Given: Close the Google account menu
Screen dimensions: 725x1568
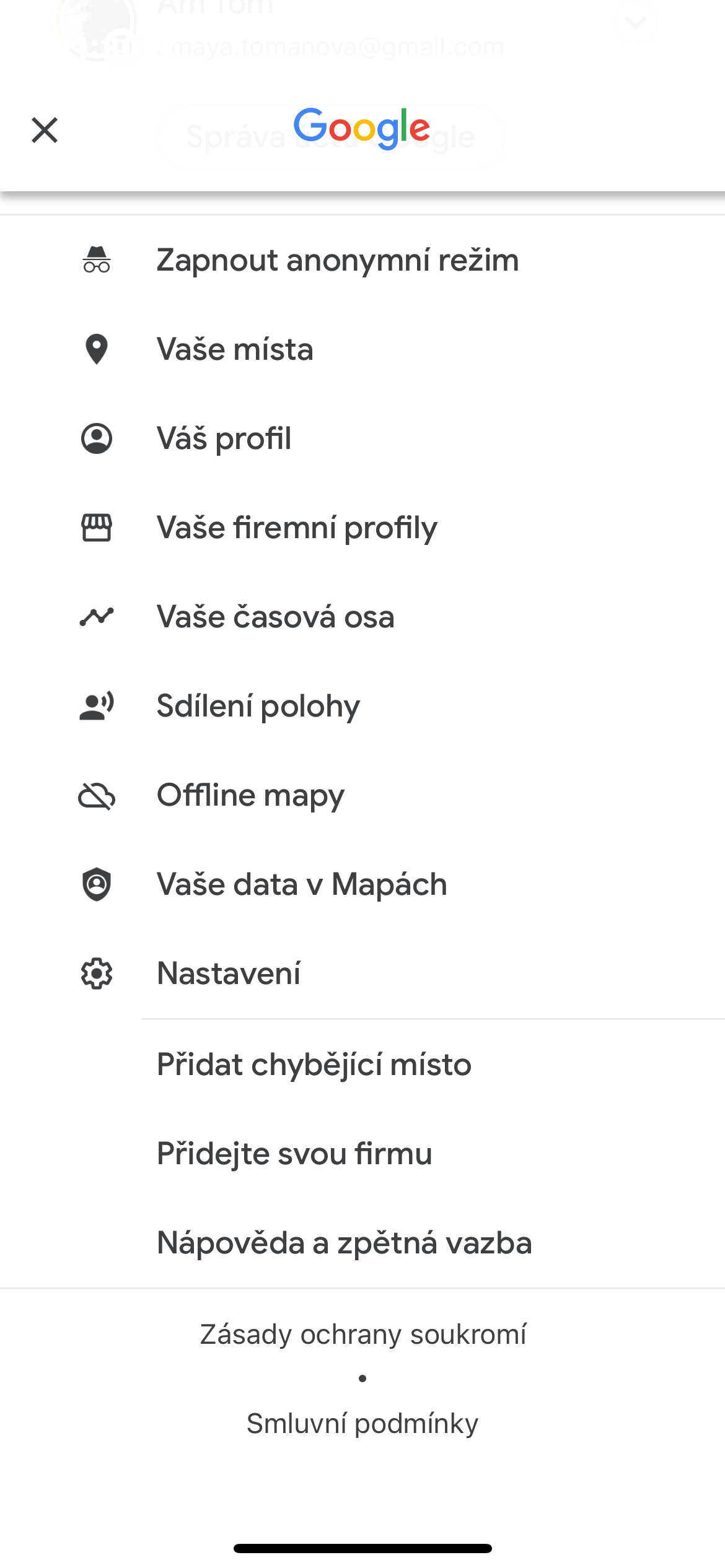Looking at the screenshot, I should [45, 130].
